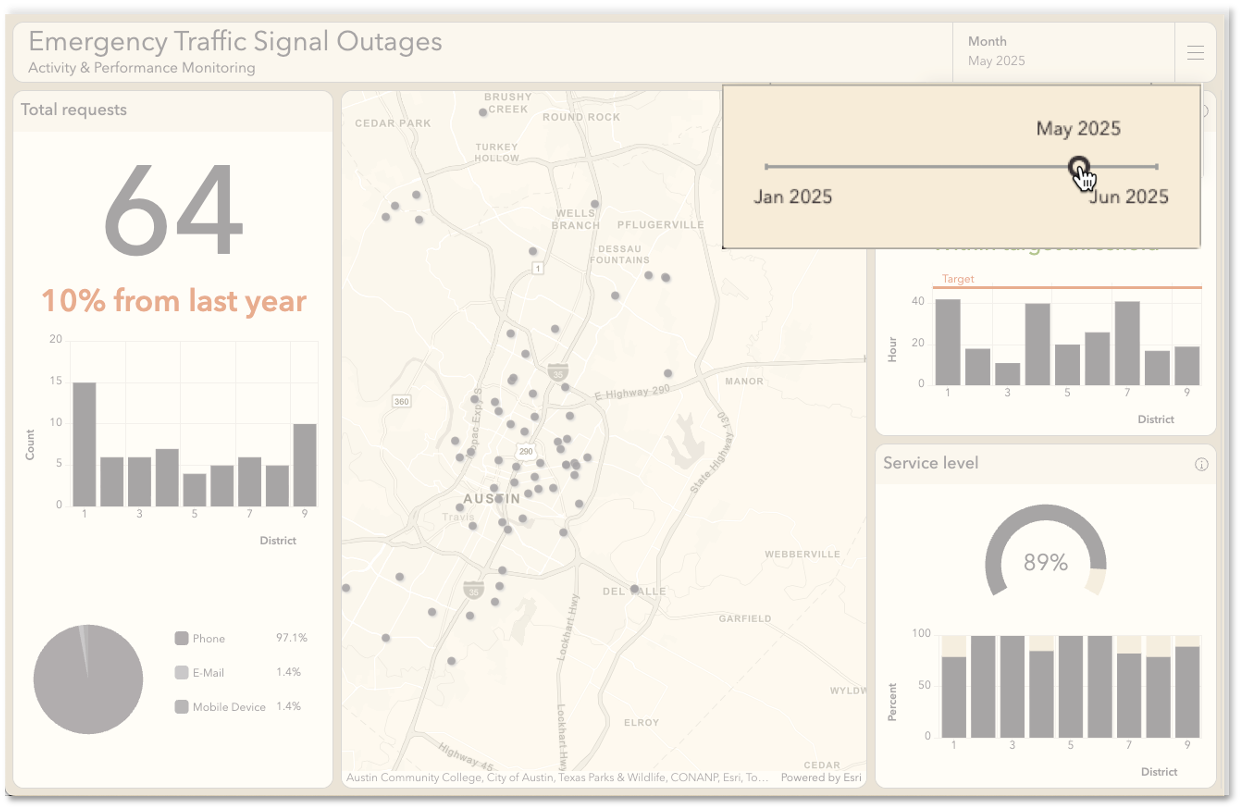Select the E-Mail legend marker
The width and height of the screenshot is (1242, 810).
click(x=180, y=672)
